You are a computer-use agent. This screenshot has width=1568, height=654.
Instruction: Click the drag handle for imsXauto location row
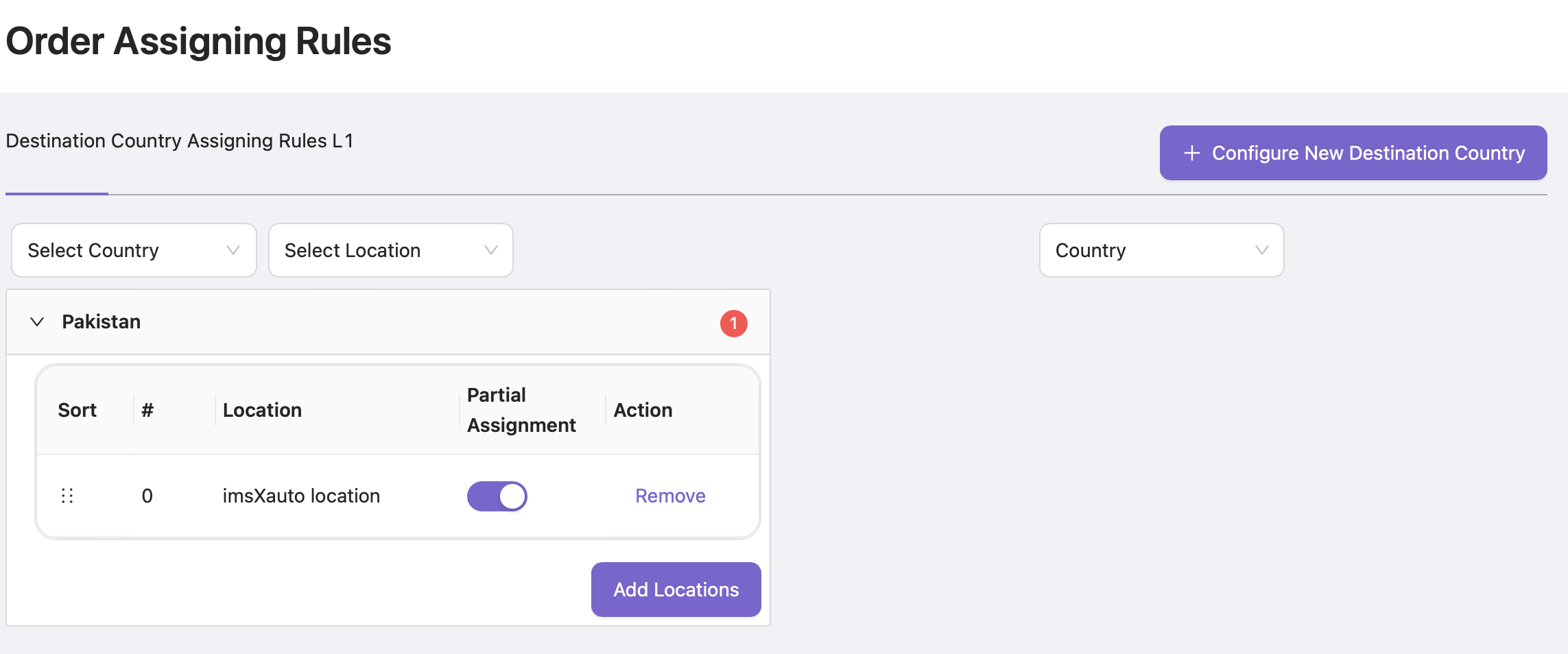(x=67, y=496)
